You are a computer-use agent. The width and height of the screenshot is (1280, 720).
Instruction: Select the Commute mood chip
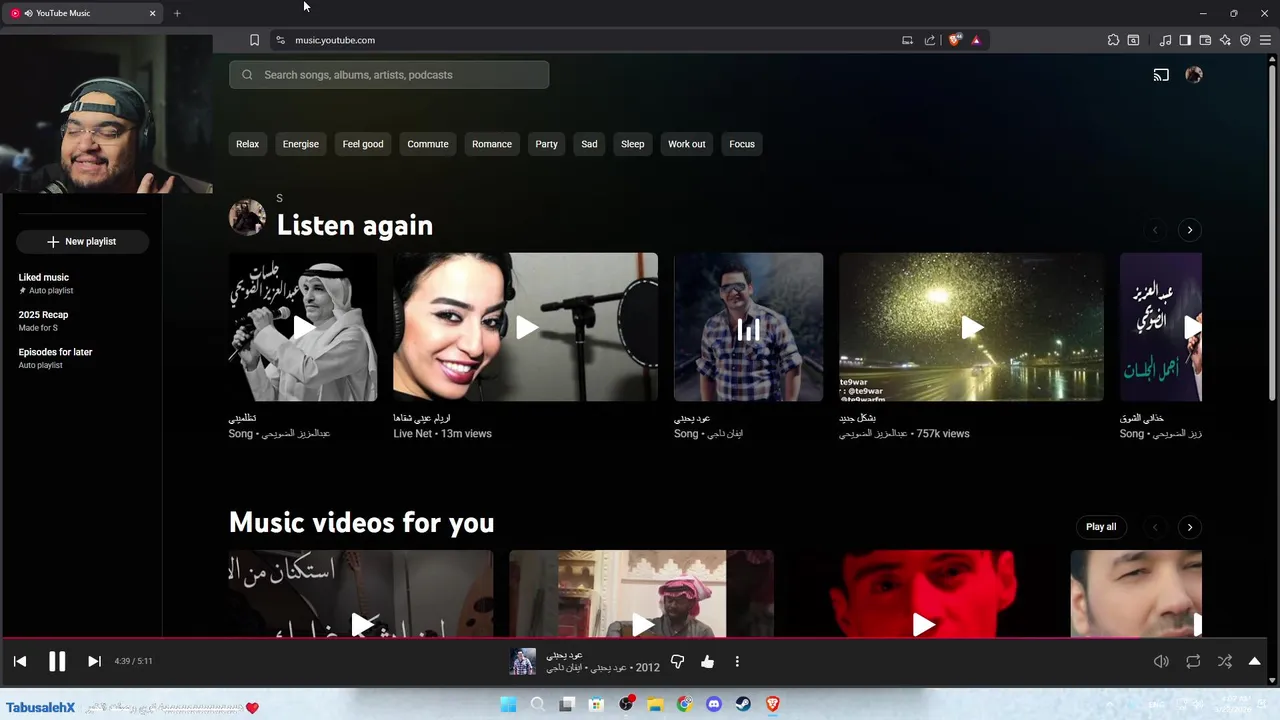[428, 144]
